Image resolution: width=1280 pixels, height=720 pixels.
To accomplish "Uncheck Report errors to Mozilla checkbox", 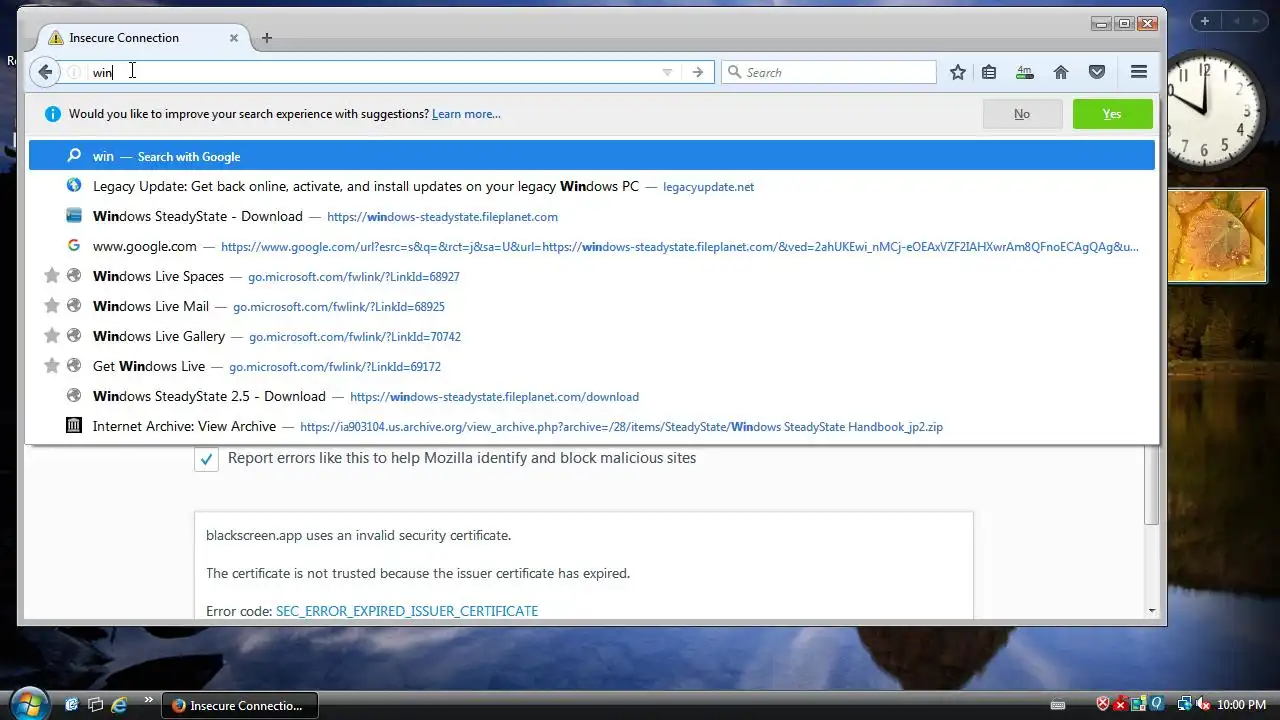I will coord(206,459).
